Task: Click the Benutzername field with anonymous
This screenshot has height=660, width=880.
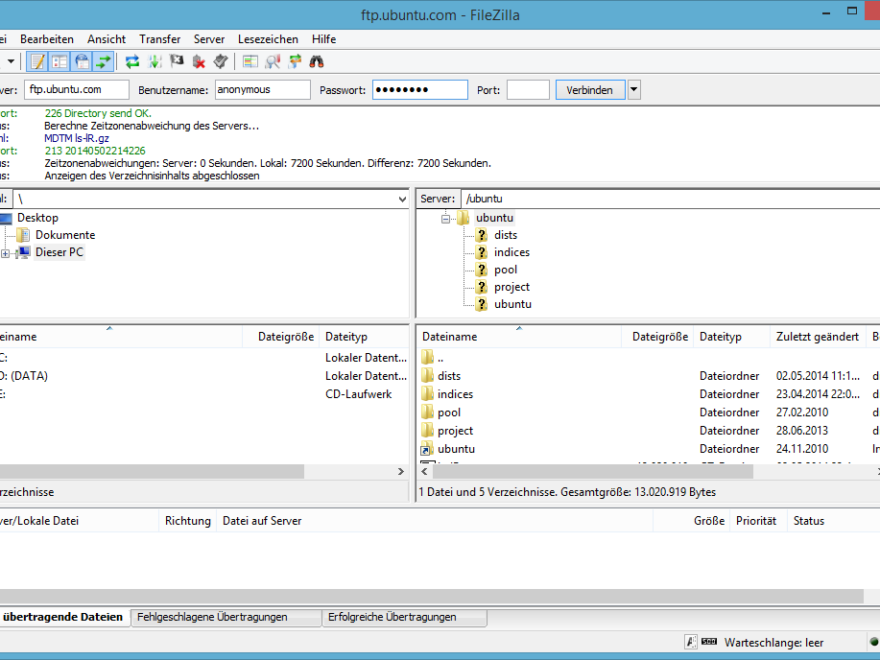Action: click(x=263, y=90)
